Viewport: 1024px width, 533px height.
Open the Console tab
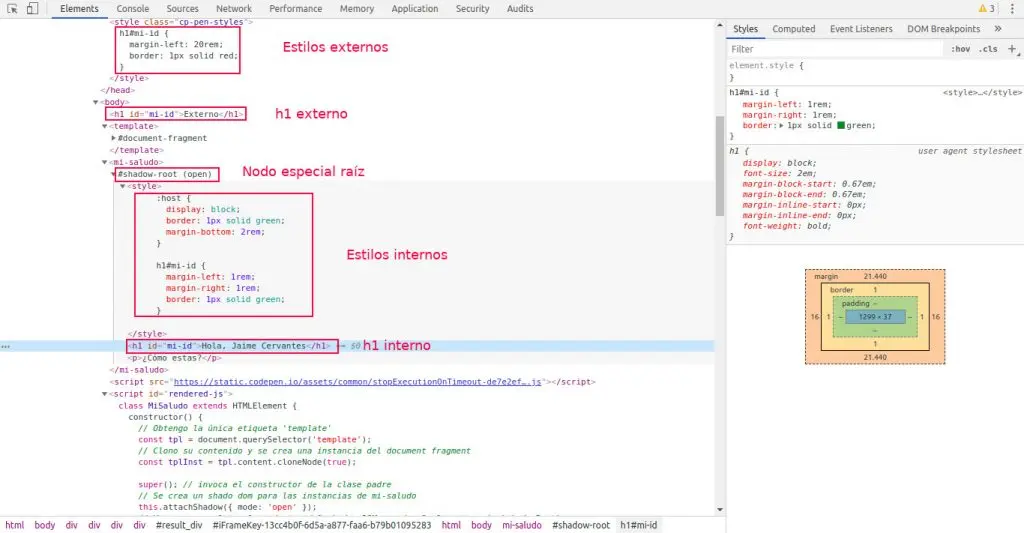tap(133, 8)
